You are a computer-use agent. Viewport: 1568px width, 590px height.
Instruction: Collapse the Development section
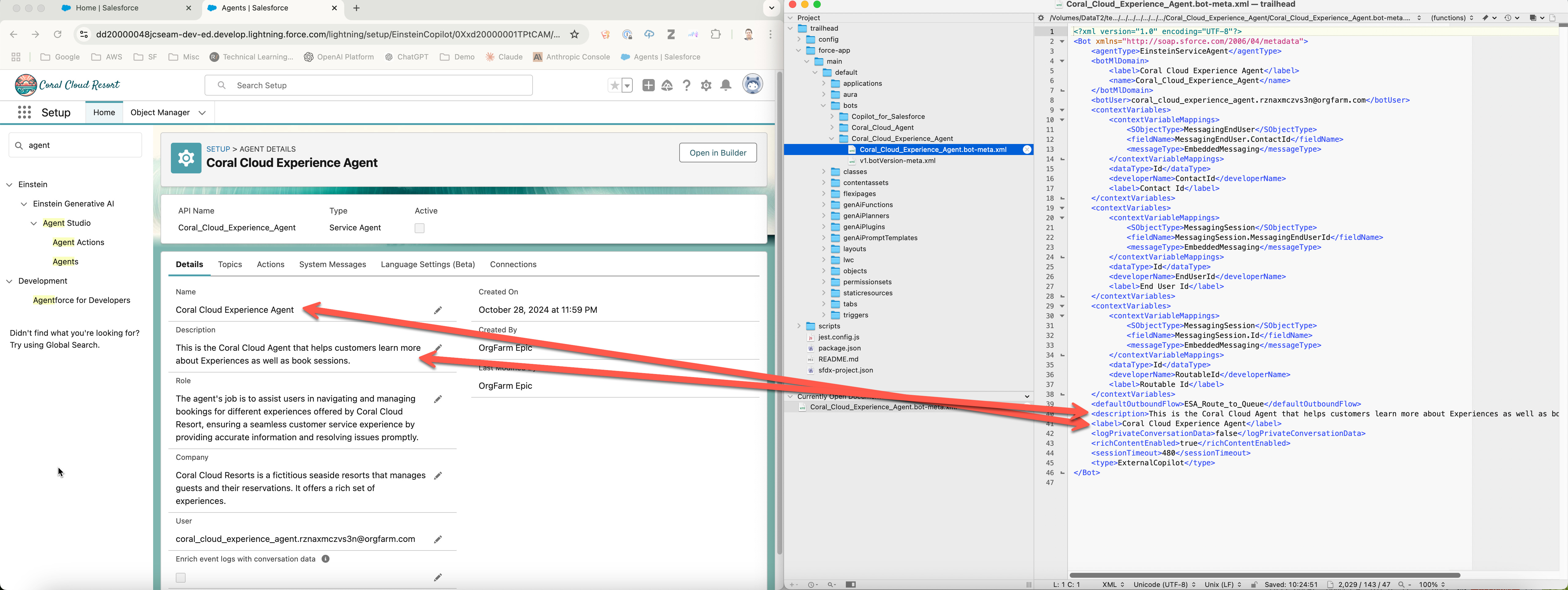[9, 281]
